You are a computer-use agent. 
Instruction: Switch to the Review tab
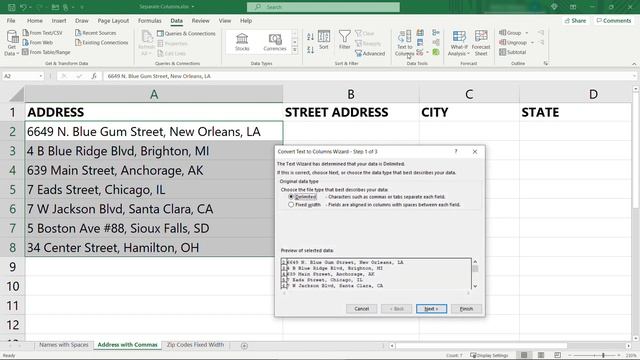pos(200,20)
